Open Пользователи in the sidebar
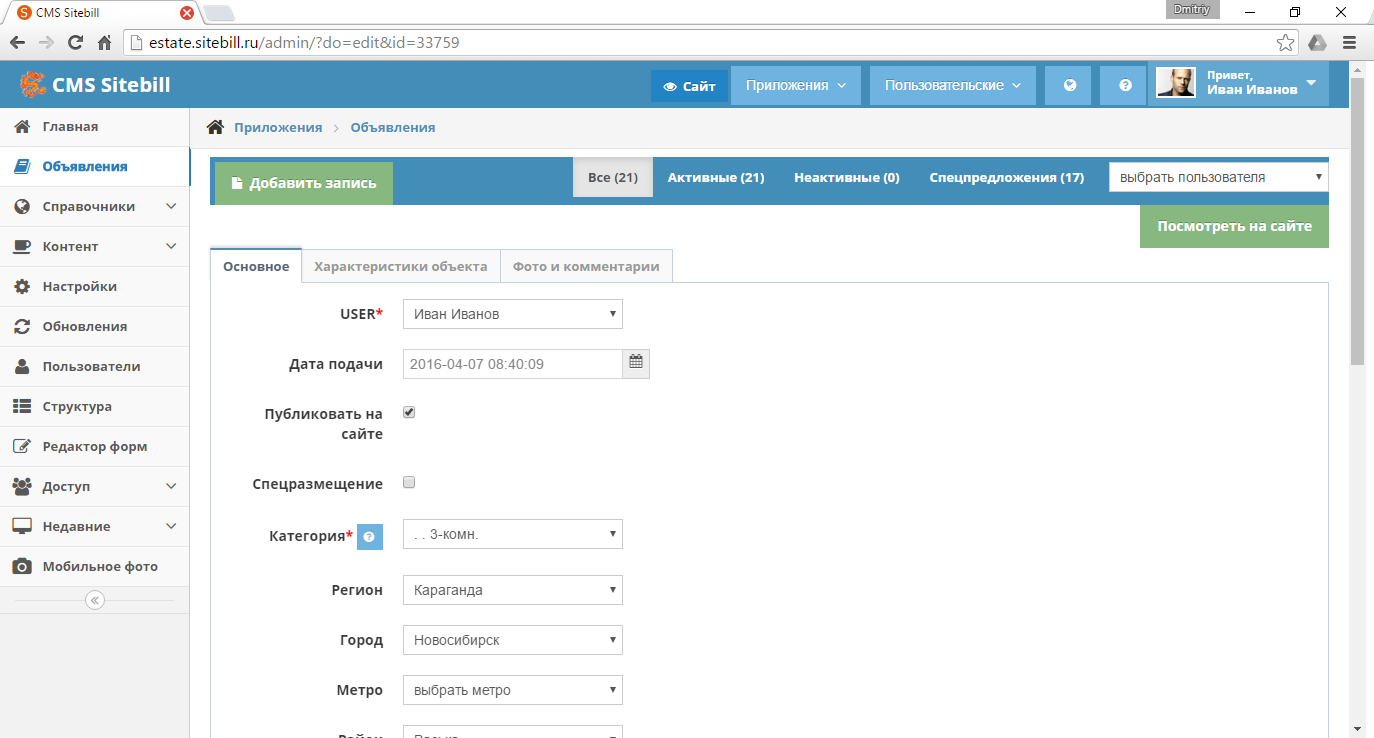Image resolution: width=1374 pixels, height=738 pixels. 95,367
